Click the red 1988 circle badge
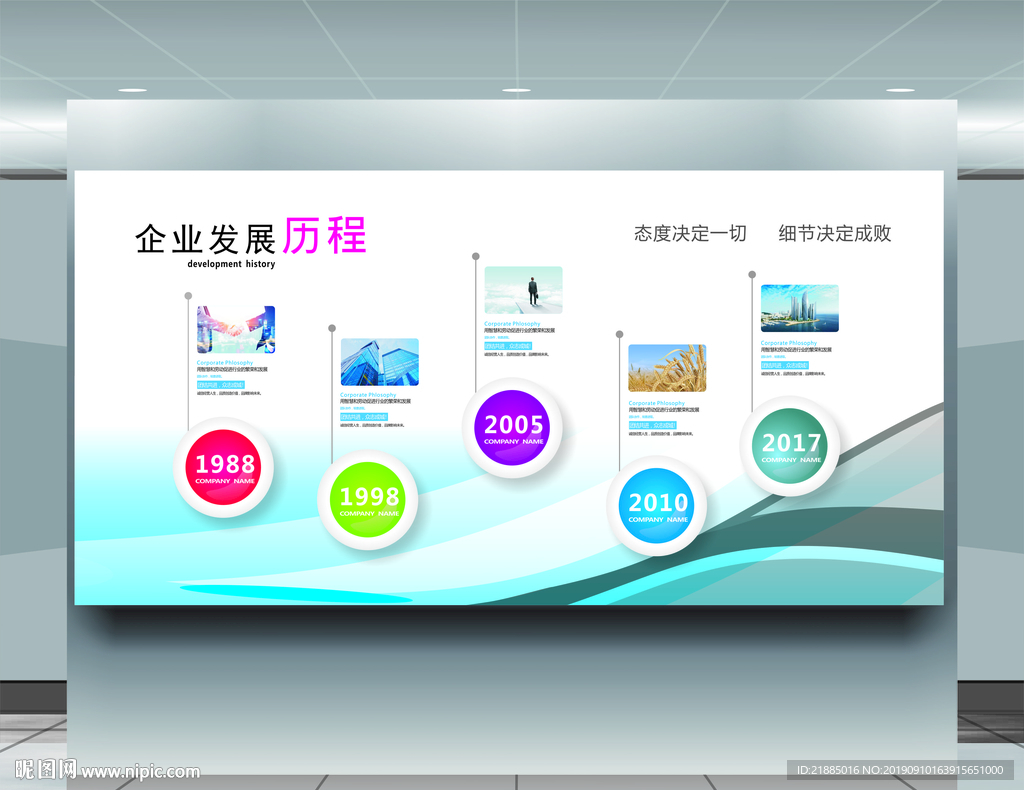Image resolution: width=1024 pixels, height=790 pixels. 224,467
